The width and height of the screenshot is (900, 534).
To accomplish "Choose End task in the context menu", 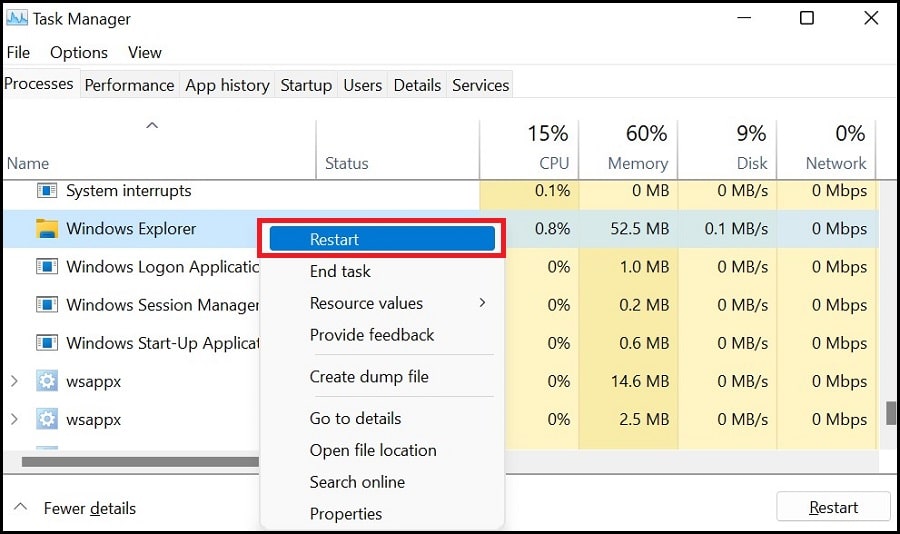I will click(x=340, y=271).
